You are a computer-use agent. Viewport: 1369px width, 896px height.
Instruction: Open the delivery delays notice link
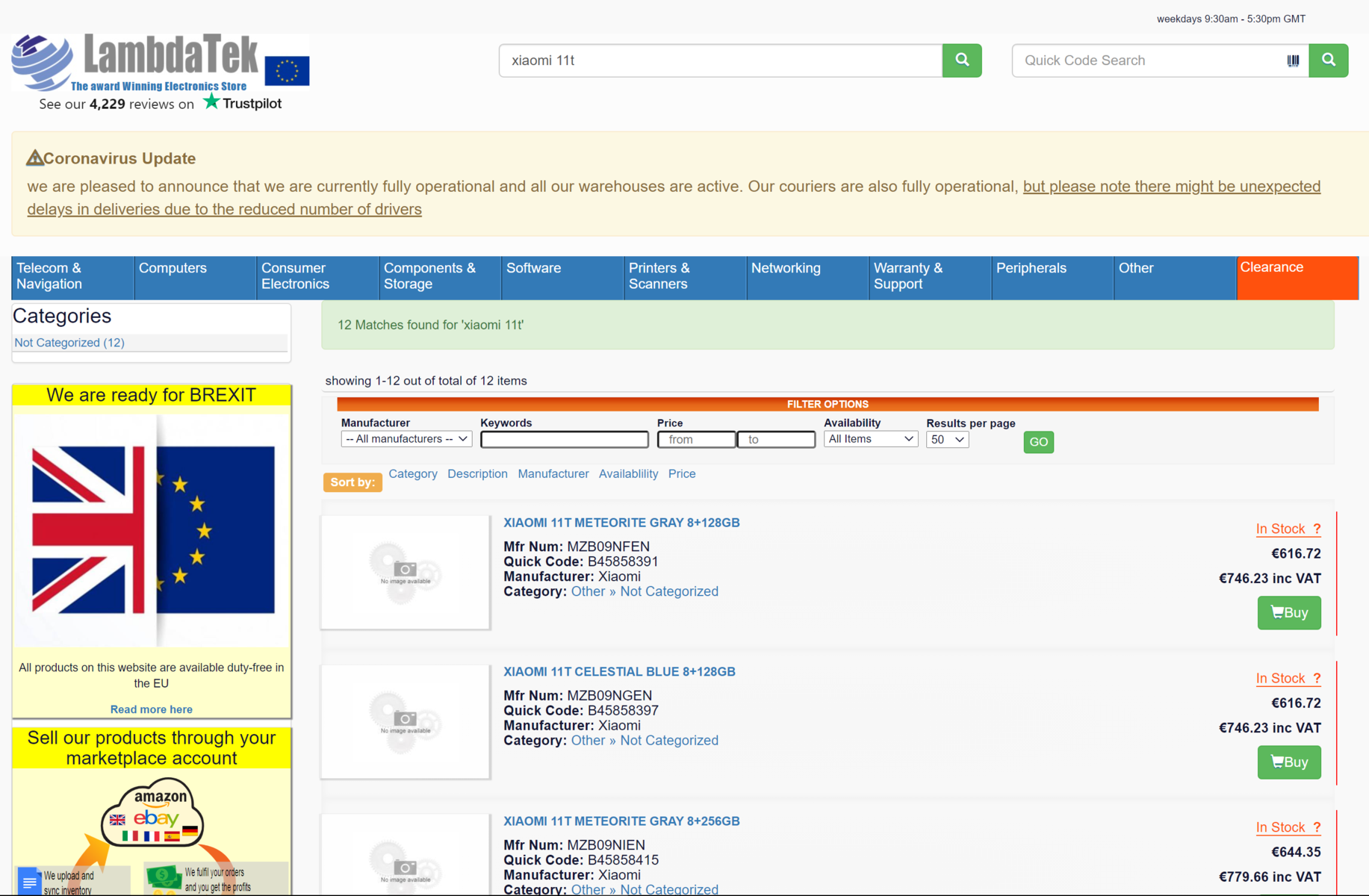tap(674, 198)
